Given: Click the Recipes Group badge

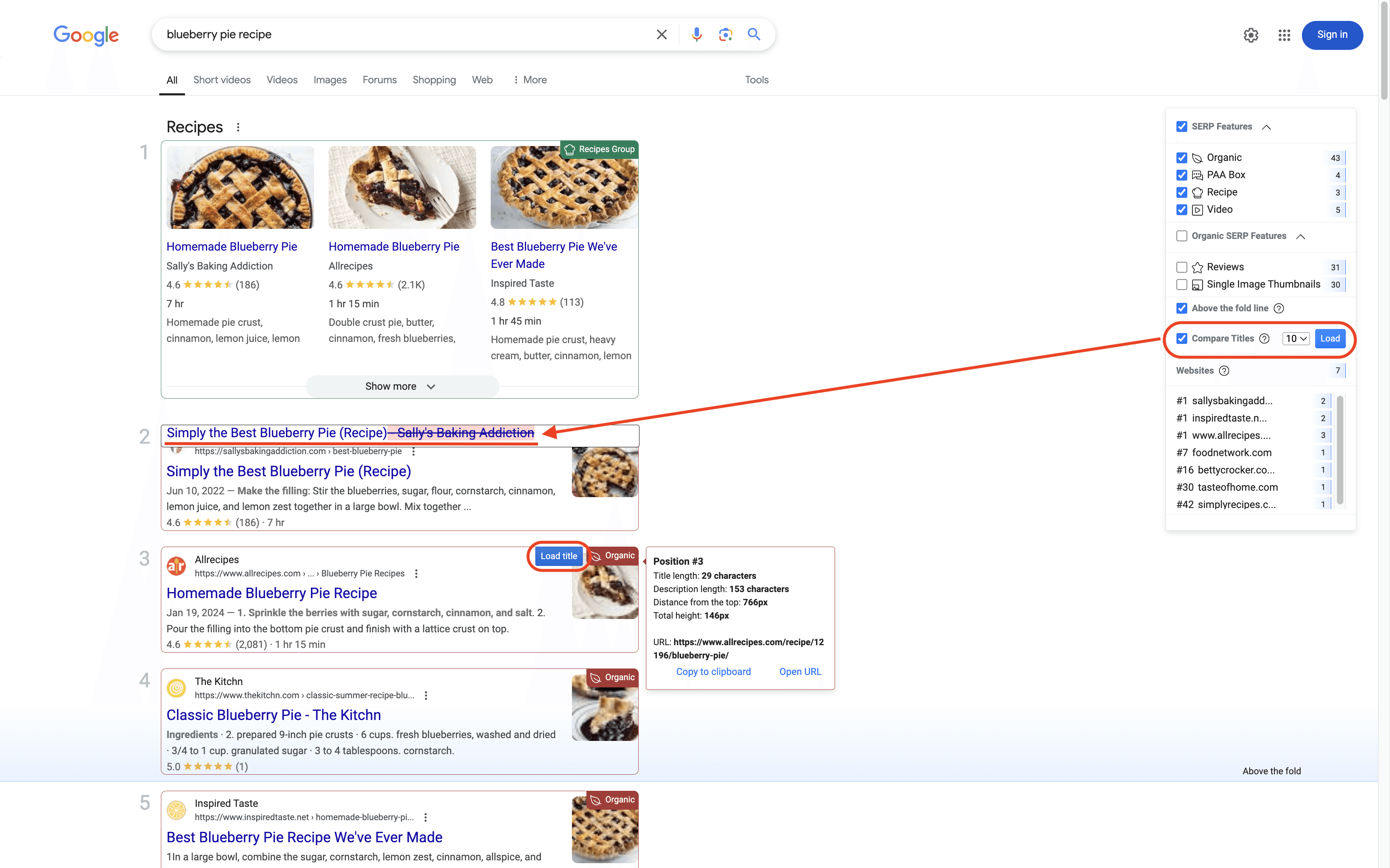Looking at the screenshot, I should 599,149.
